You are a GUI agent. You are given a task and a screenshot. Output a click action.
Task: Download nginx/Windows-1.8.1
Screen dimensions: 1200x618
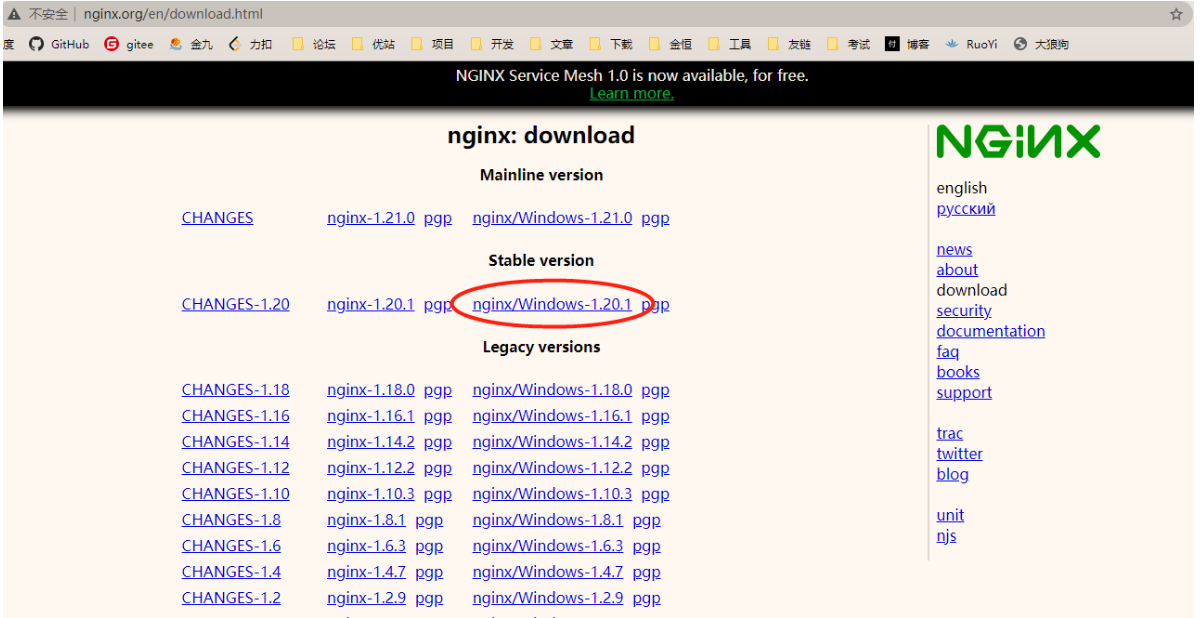click(x=547, y=520)
